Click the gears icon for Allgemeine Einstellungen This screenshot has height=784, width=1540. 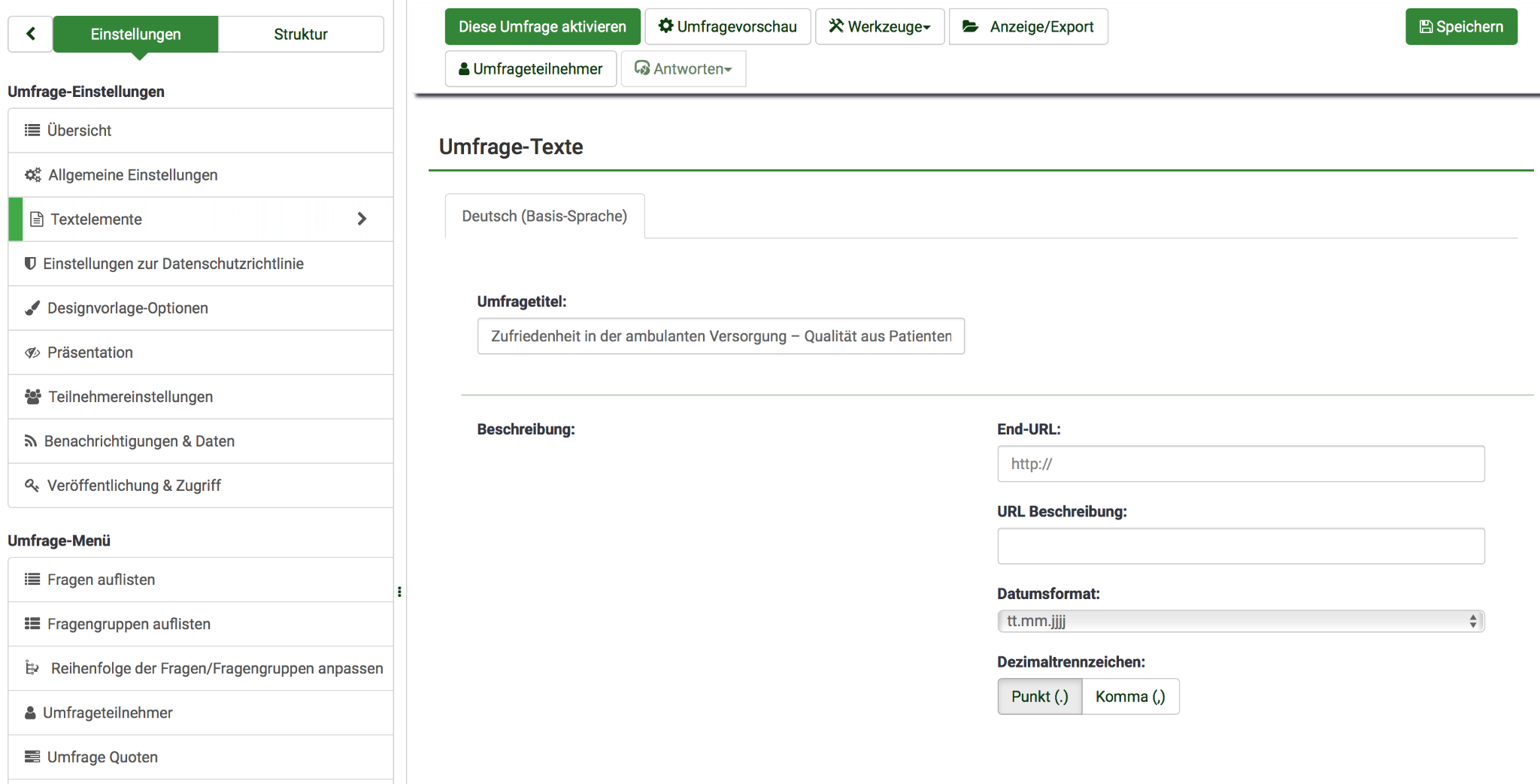(x=32, y=175)
